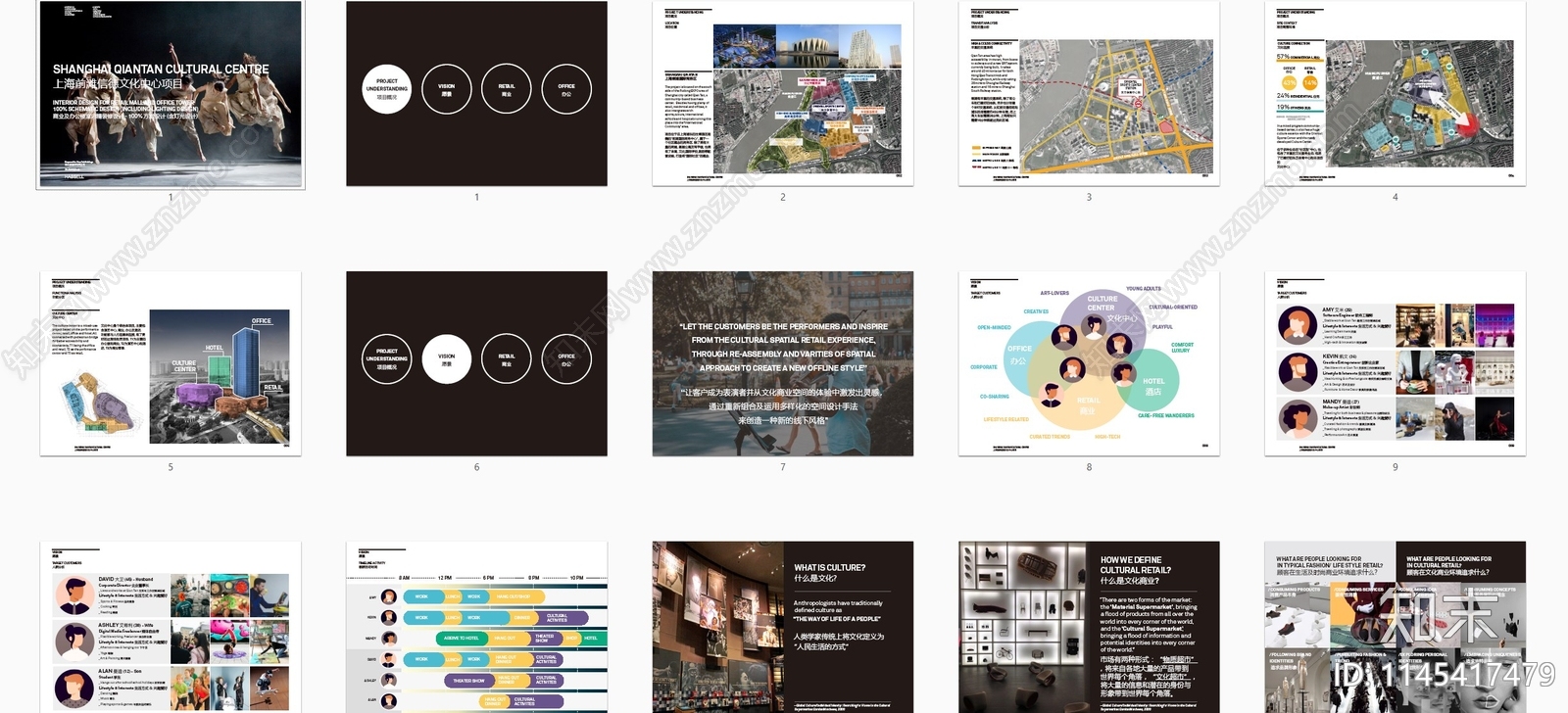Open dark slide with Vision circle highlighted
Image resolution: width=1568 pixels, height=713 pixels.
[x=476, y=363]
